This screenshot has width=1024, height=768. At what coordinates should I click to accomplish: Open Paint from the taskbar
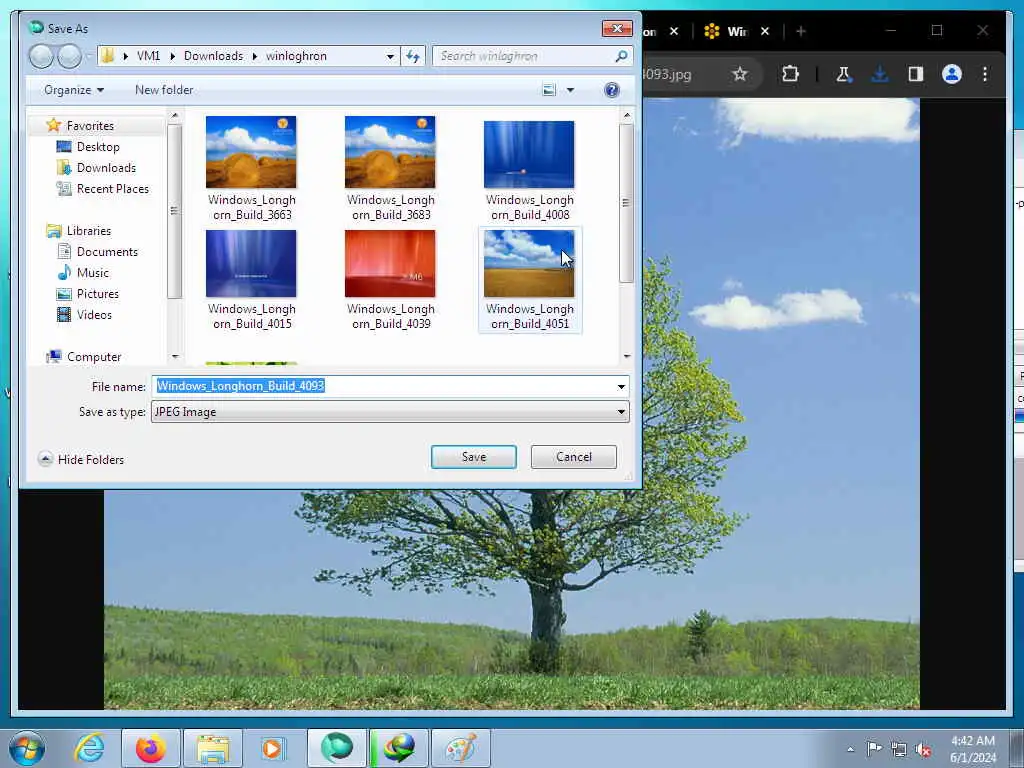(460, 748)
